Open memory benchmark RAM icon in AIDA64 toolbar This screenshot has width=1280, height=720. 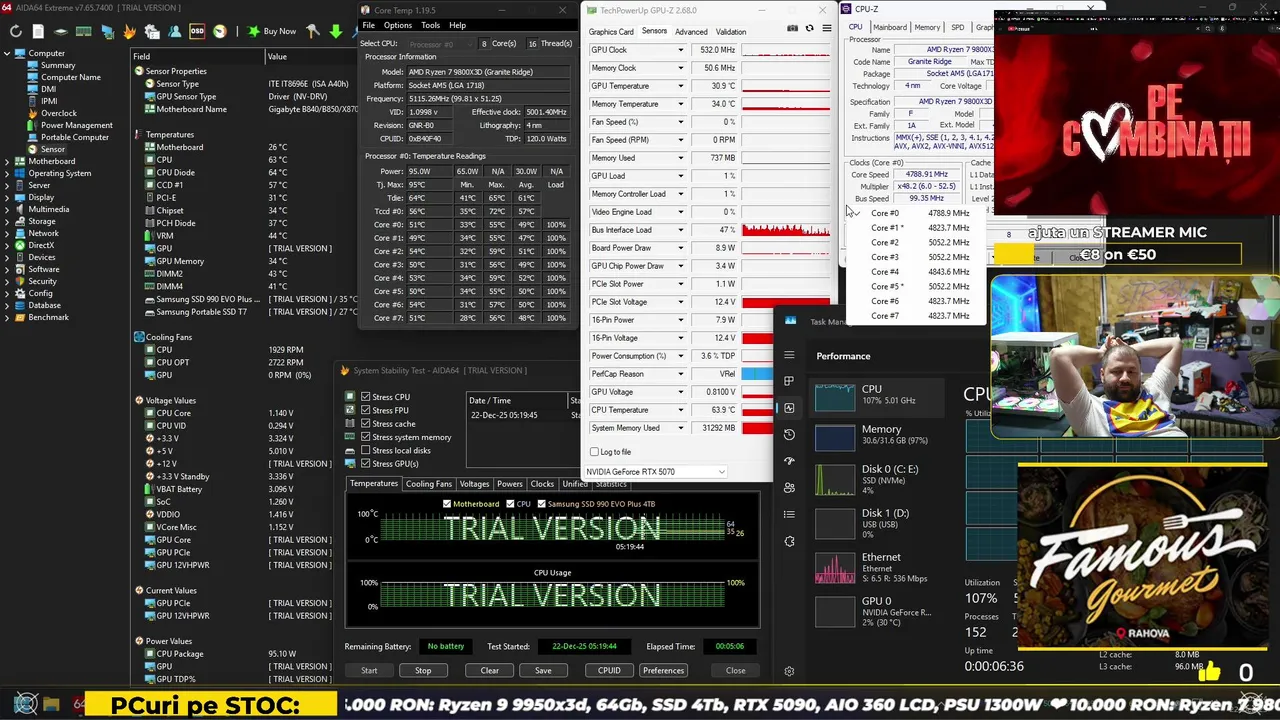pos(84,31)
